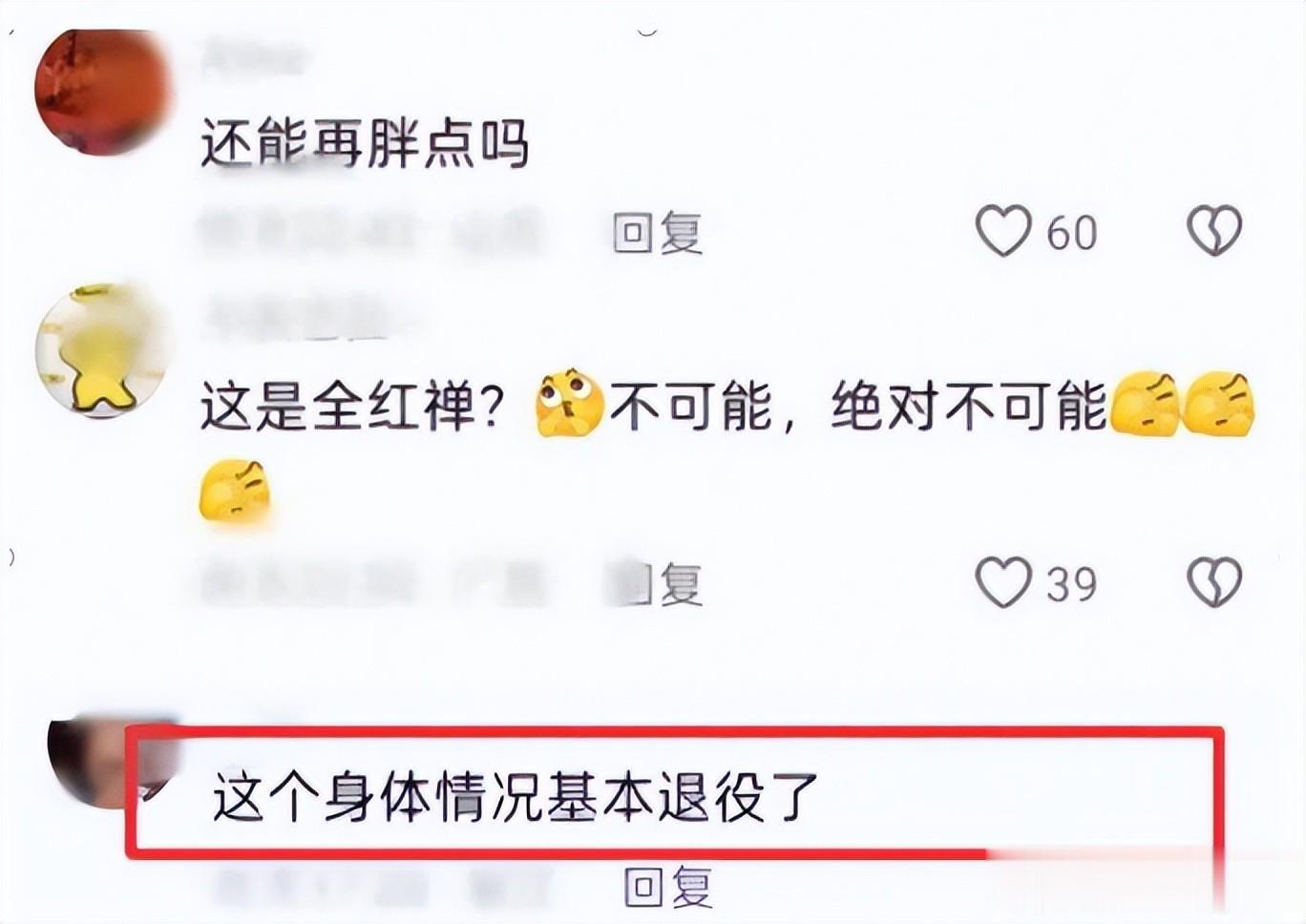Like the comment with 60 likes
Image resolution: width=1306 pixels, height=924 pixels.
(x=1003, y=232)
